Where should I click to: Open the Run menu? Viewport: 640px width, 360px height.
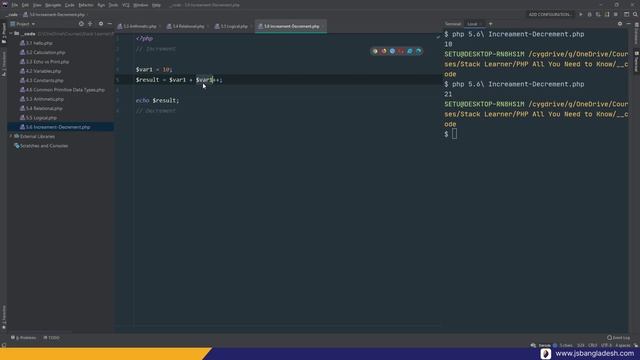pyautogui.click(x=101, y=5)
